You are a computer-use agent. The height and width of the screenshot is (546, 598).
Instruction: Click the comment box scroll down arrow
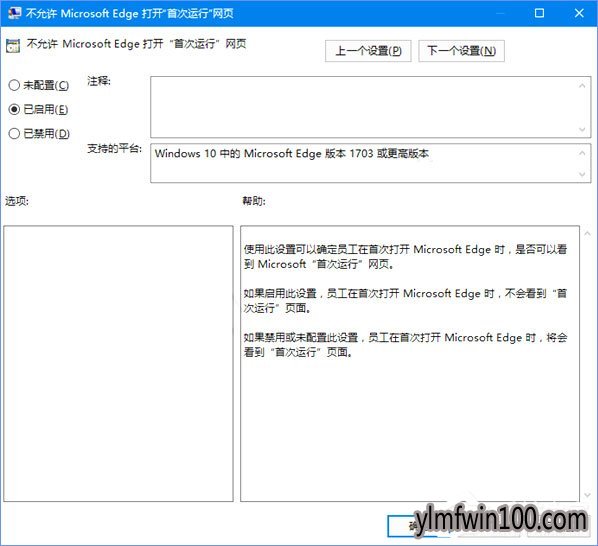coord(582,129)
